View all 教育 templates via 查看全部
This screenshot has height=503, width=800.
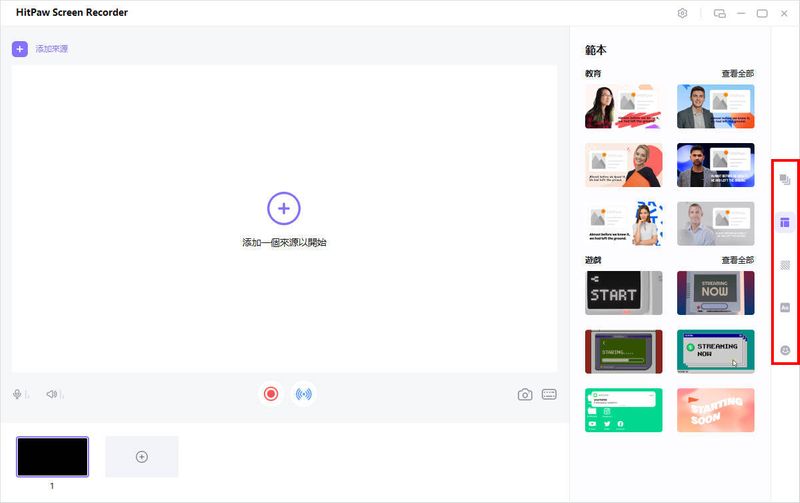[738, 73]
